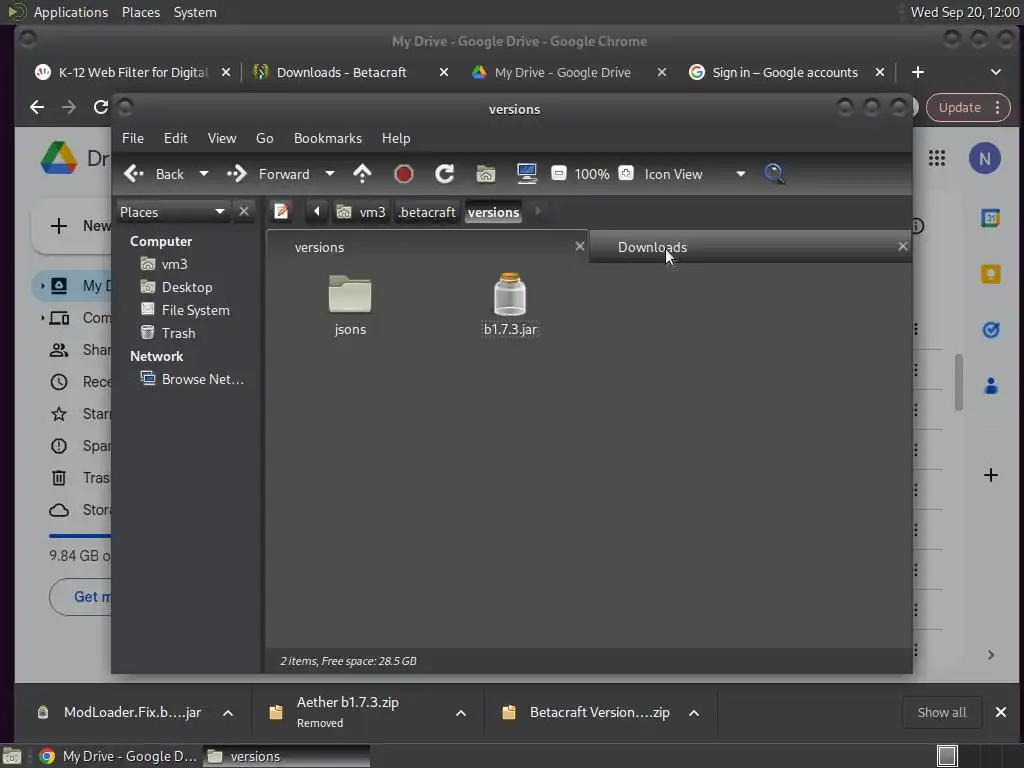Open Google Contacts side panel icon
This screenshot has height=768, width=1024.
click(991, 386)
